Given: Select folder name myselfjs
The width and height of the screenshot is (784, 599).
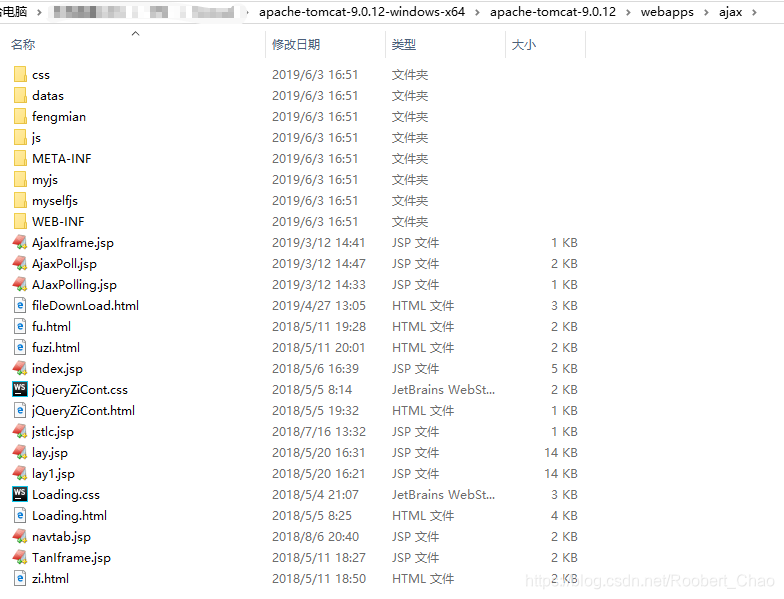Looking at the screenshot, I should coord(55,200).
